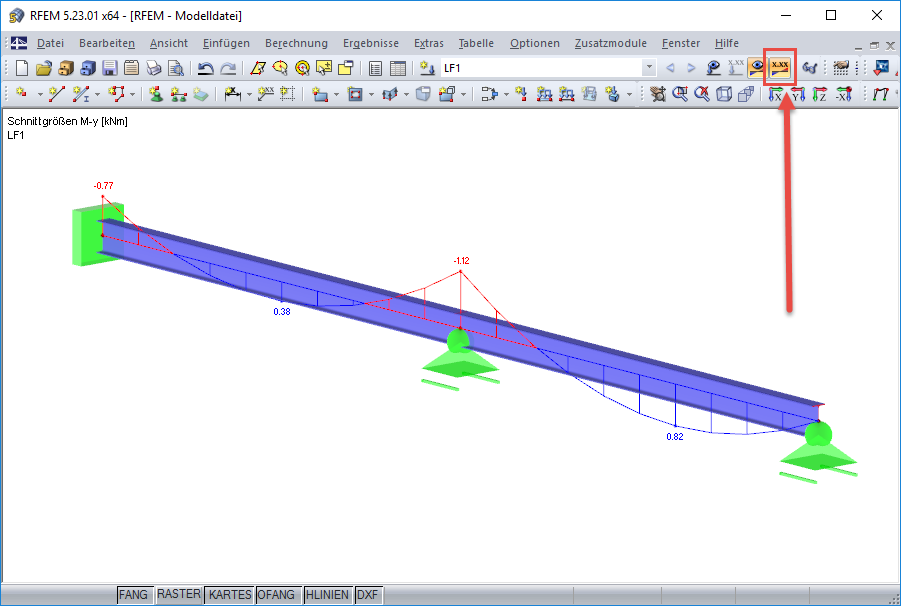Screen dimensions: 901x606
Task: Open the Ergebnisse menu
Action: coord(371,43)
